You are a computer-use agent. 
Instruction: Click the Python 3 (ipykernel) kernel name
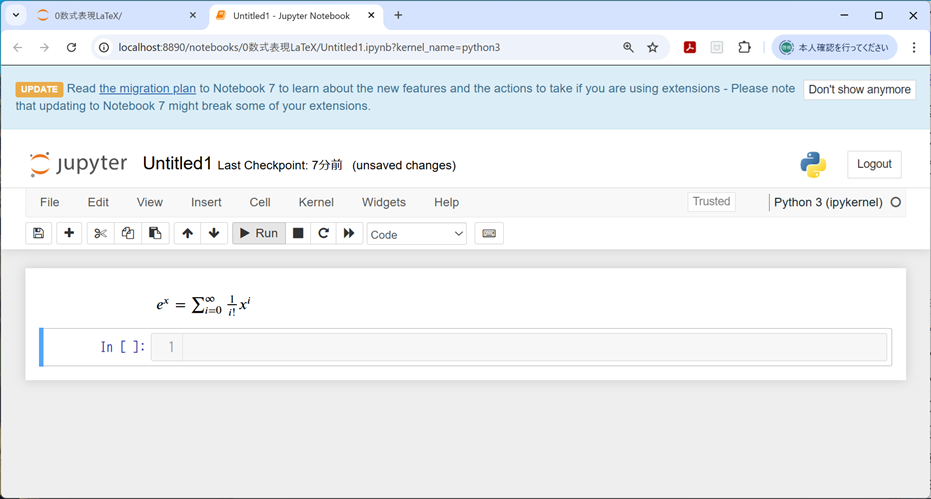(828, 203)
